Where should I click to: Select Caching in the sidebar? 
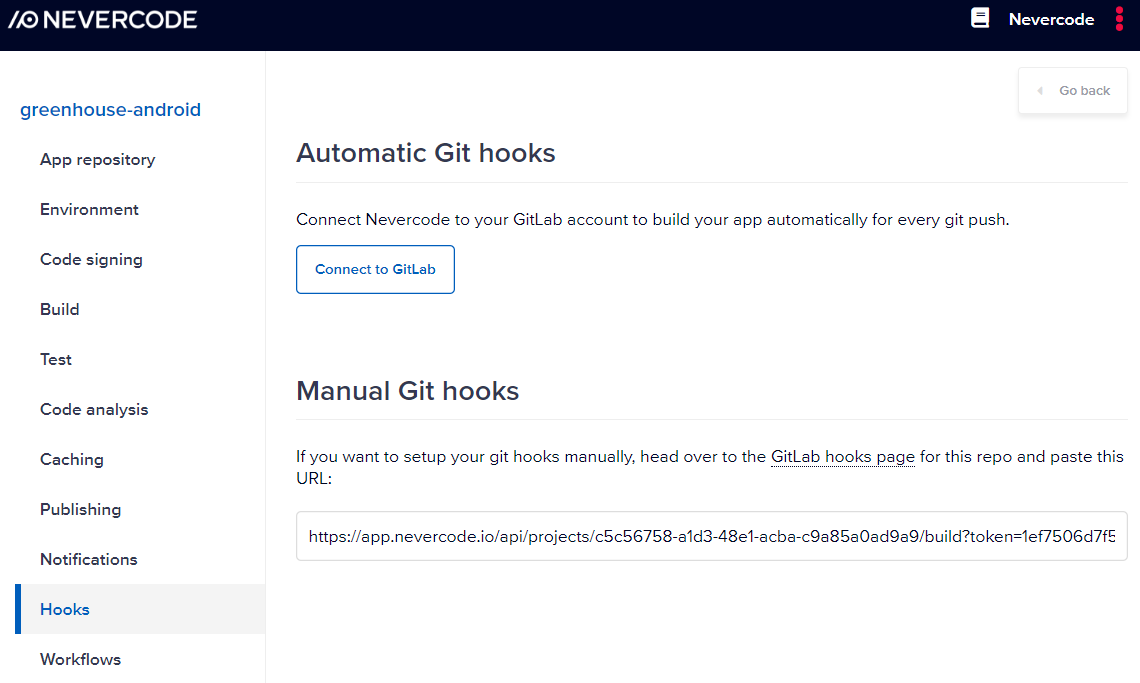72,460
